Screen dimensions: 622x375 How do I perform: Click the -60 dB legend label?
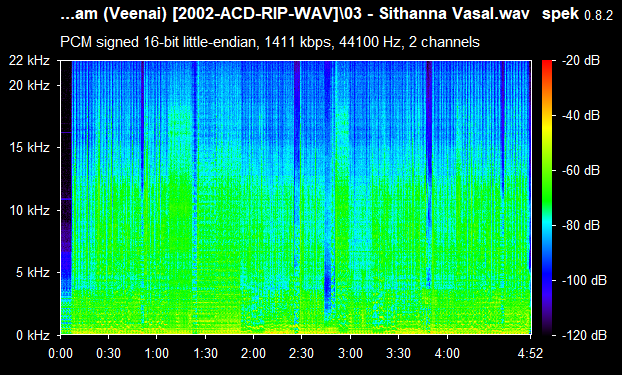[x=581, y=170]
